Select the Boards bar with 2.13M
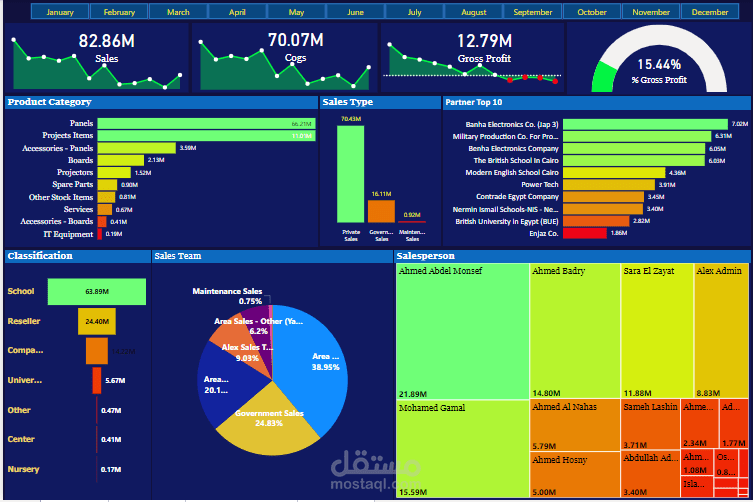The image size is (753, 502). pyautogui.click(x=121, y=160)
